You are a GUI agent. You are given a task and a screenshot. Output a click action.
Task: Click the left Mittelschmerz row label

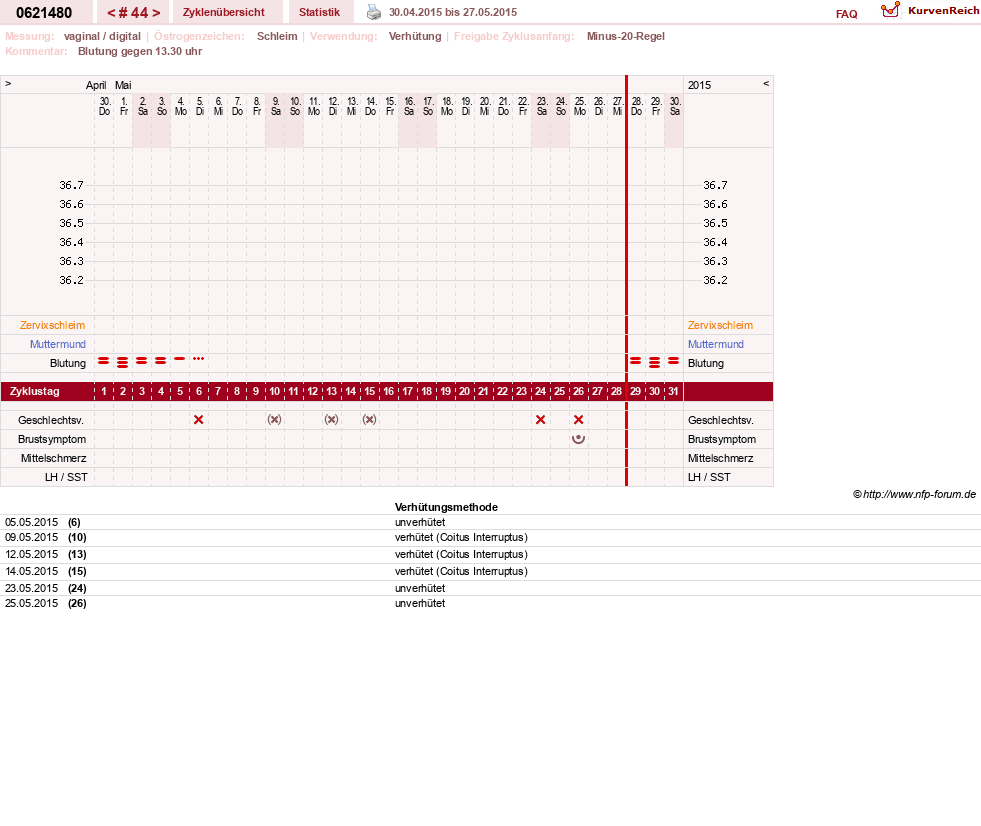(x=53, y=458)
